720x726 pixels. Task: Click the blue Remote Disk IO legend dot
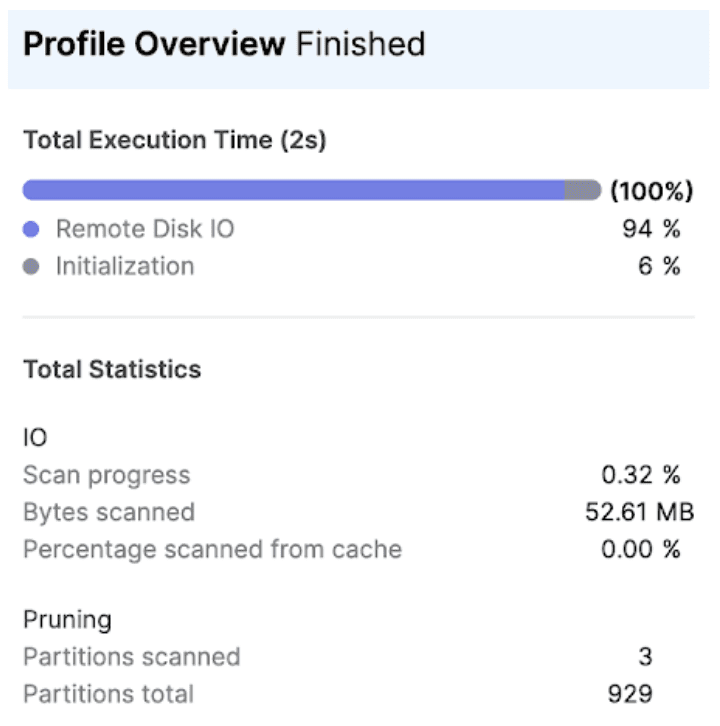(31, 229)
